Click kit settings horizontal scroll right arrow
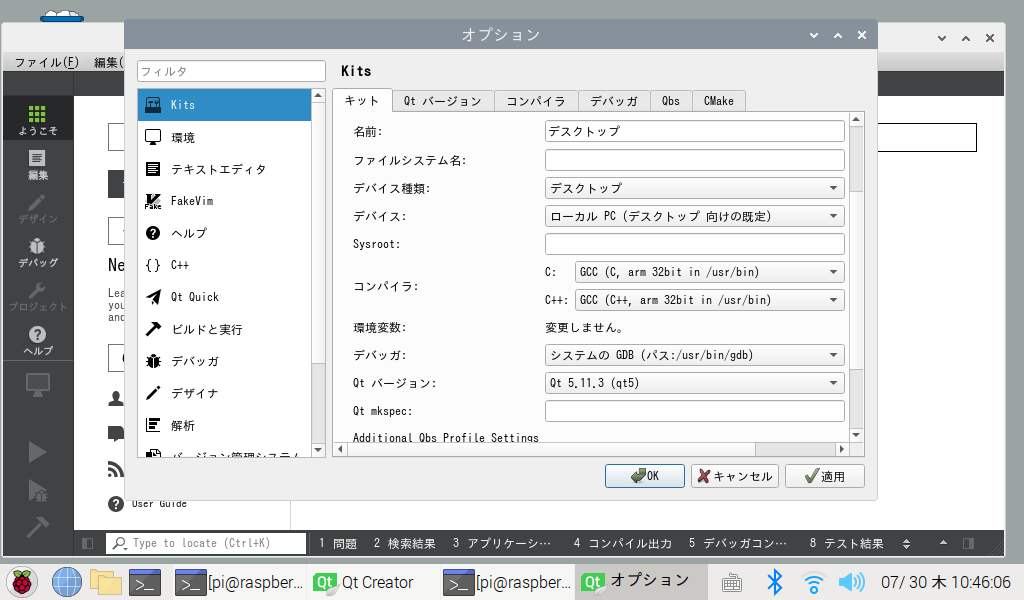This screenshot has width=1024, height=600. pos(842,449)
